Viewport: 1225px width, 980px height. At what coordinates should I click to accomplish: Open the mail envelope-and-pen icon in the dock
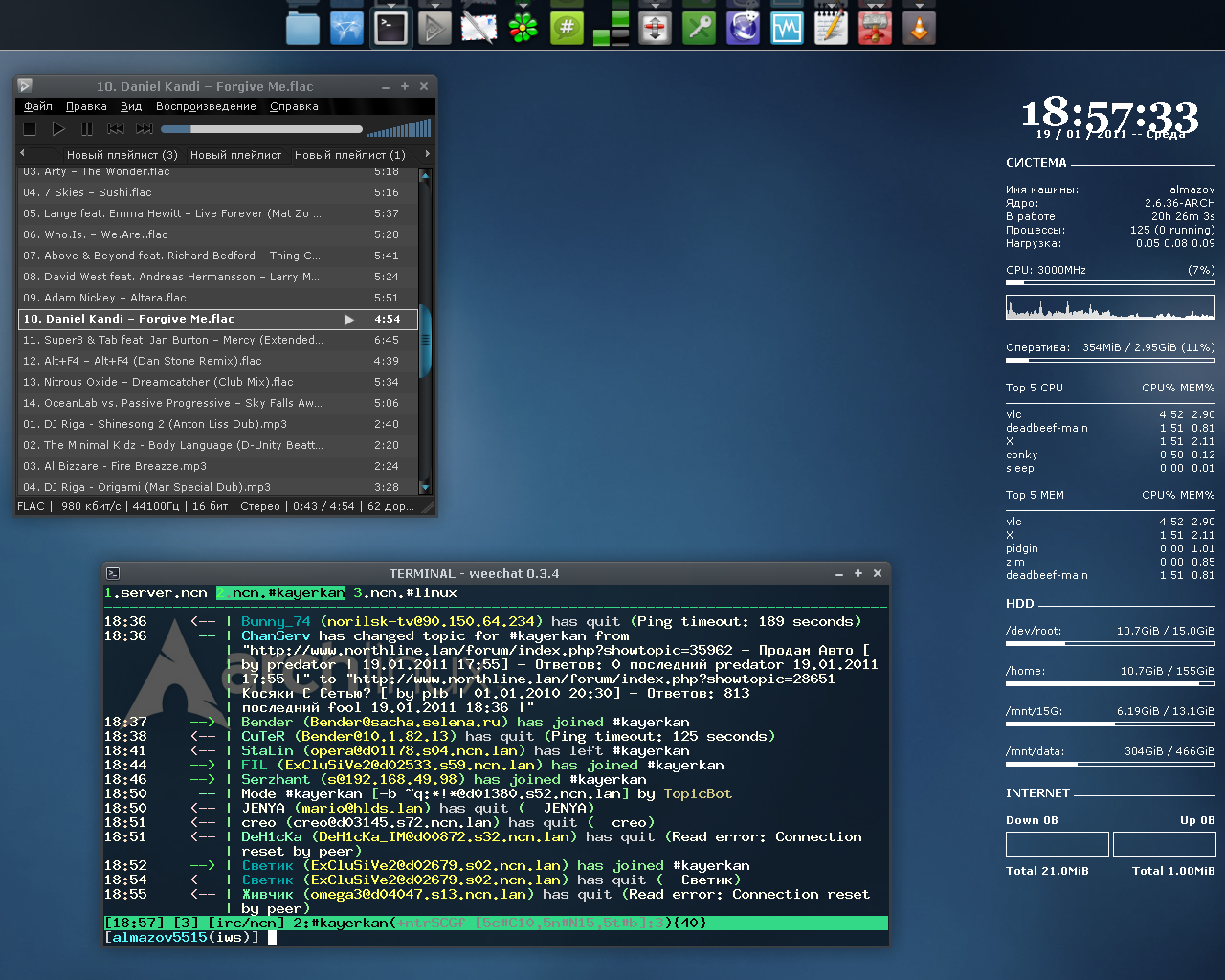(479, 28)
